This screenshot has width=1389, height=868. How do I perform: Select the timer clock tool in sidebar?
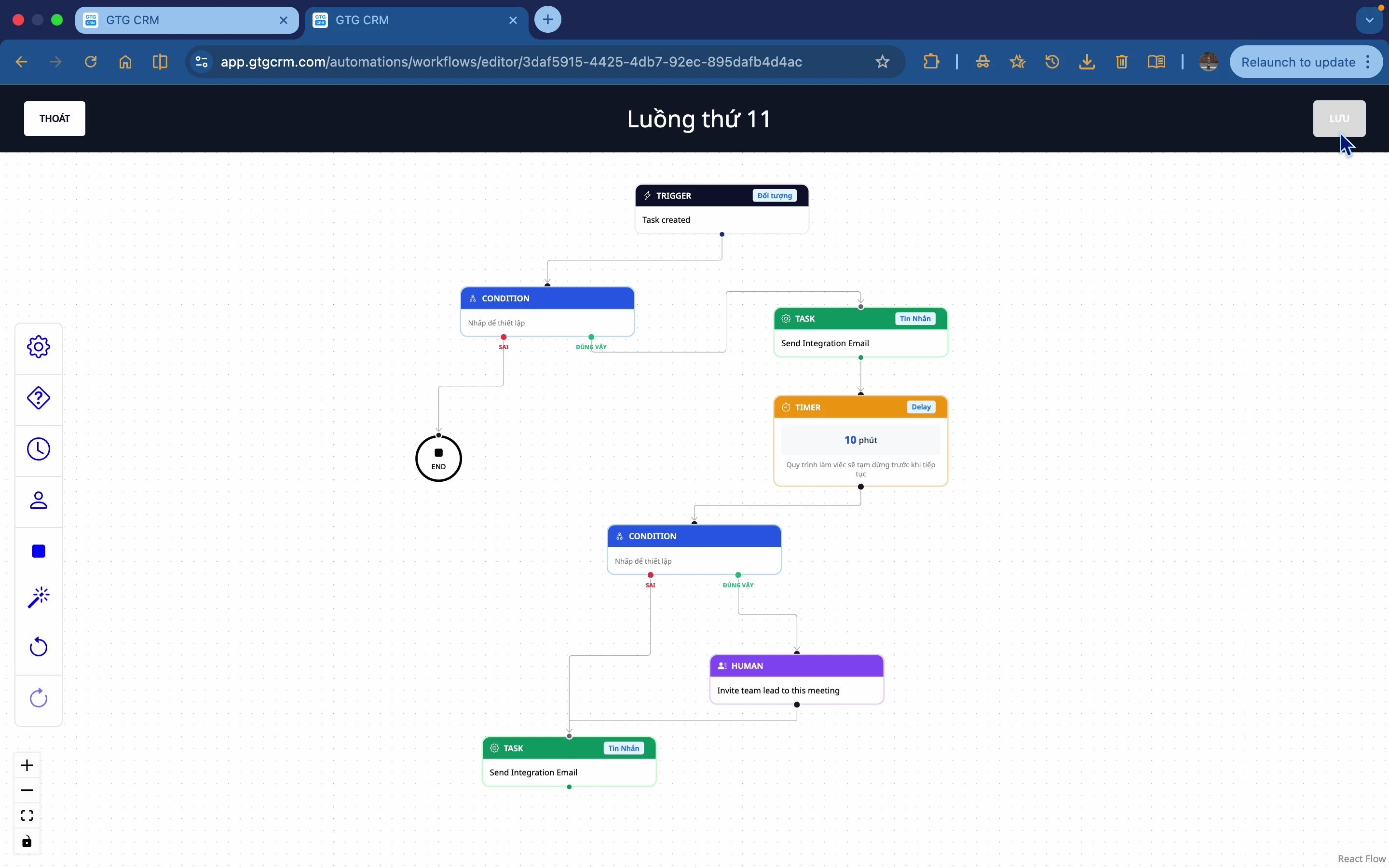(x=39, y=449)
